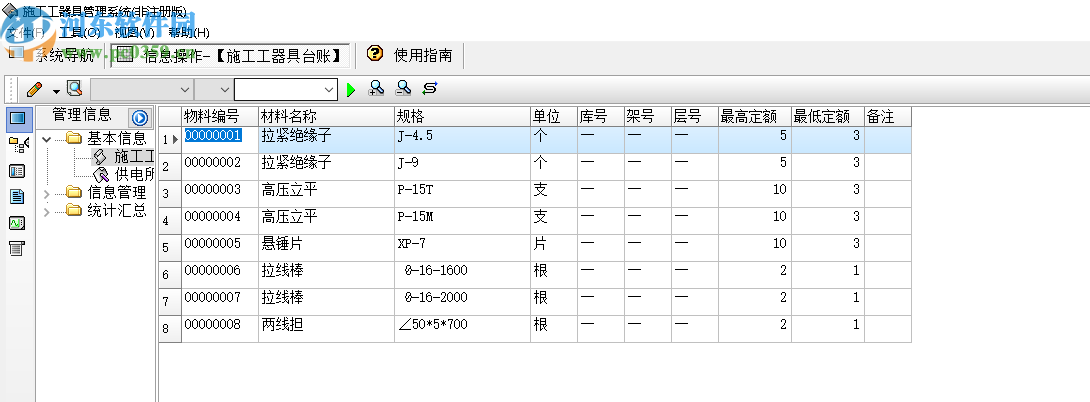1090x402 pixels.
Task: Open the narrow operator combo box
Action: pyautogui.click(x=213, y=90)
